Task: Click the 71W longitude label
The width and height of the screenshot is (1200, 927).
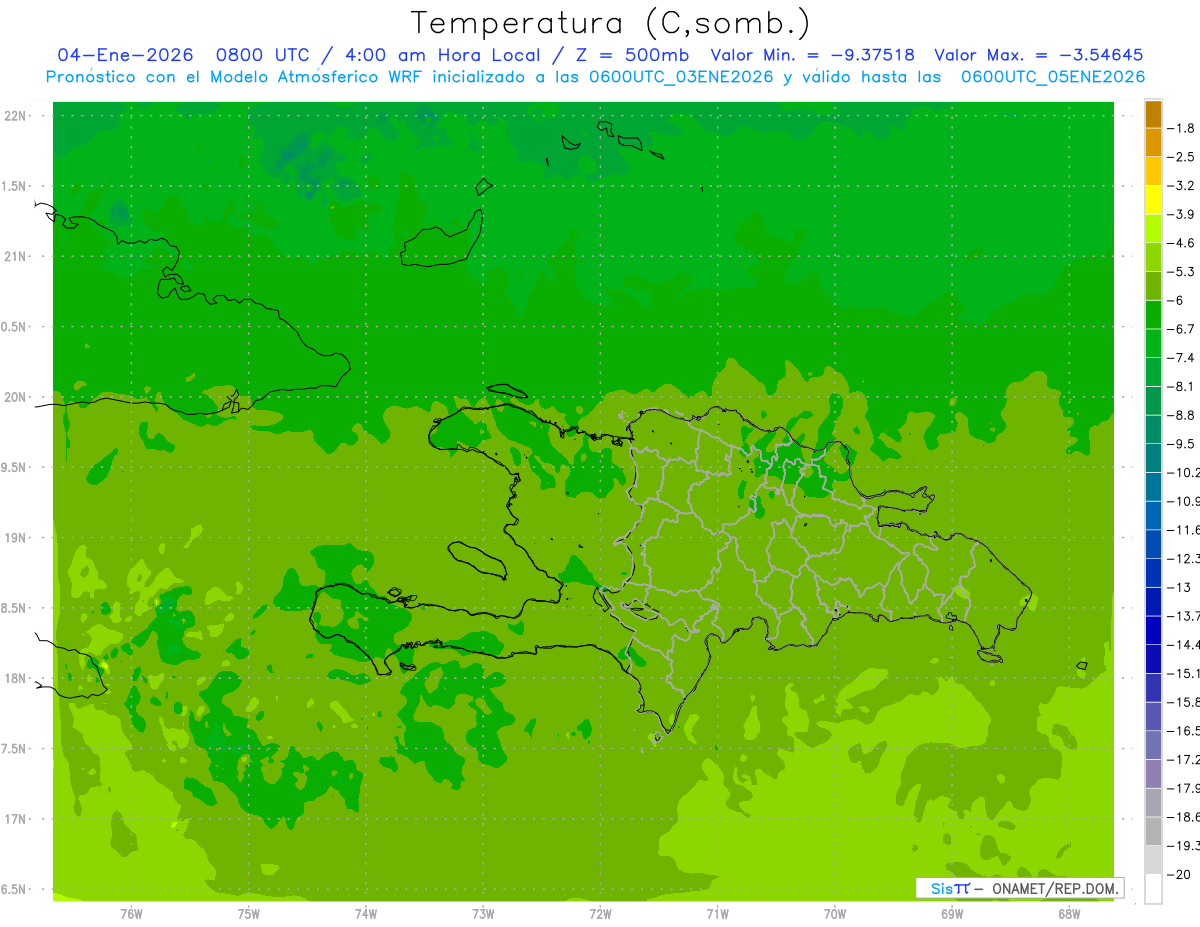Action: click(x=717, y=914)
